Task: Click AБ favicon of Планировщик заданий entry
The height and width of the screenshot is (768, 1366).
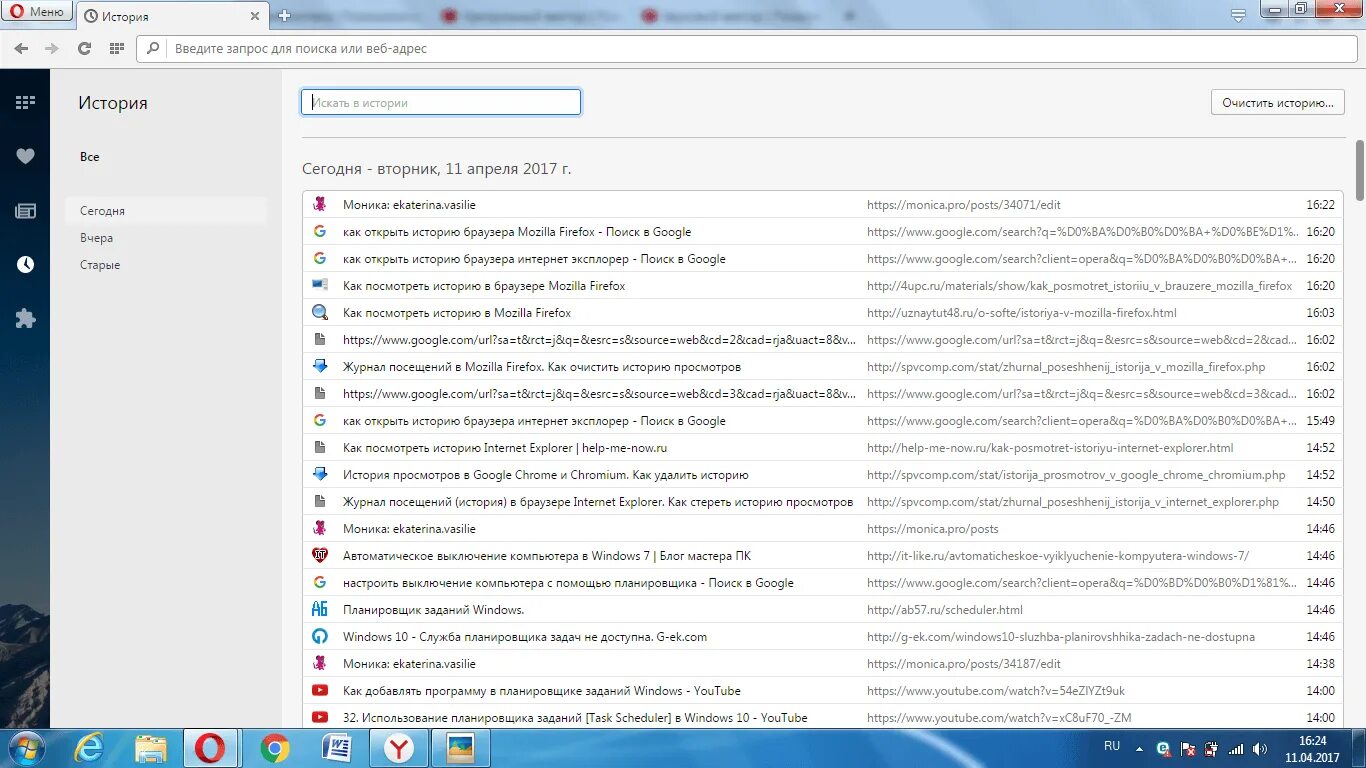Action: pyautogui.click(x=320, y=609)
